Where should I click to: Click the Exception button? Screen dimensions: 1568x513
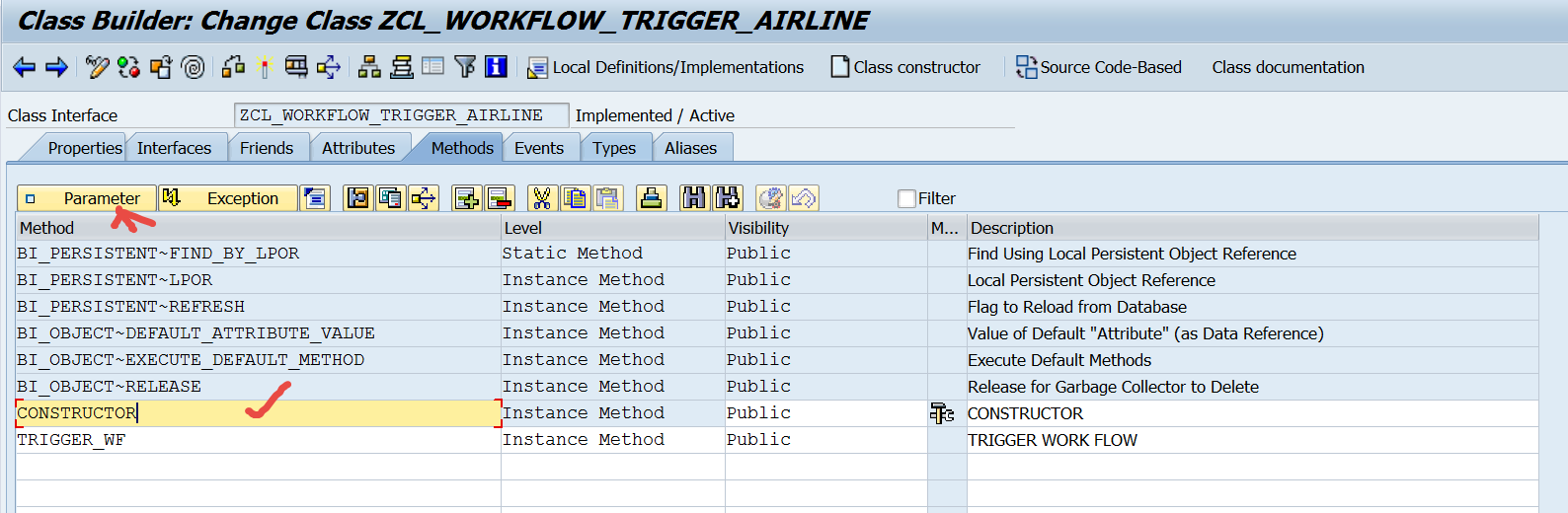click(228, 198)
